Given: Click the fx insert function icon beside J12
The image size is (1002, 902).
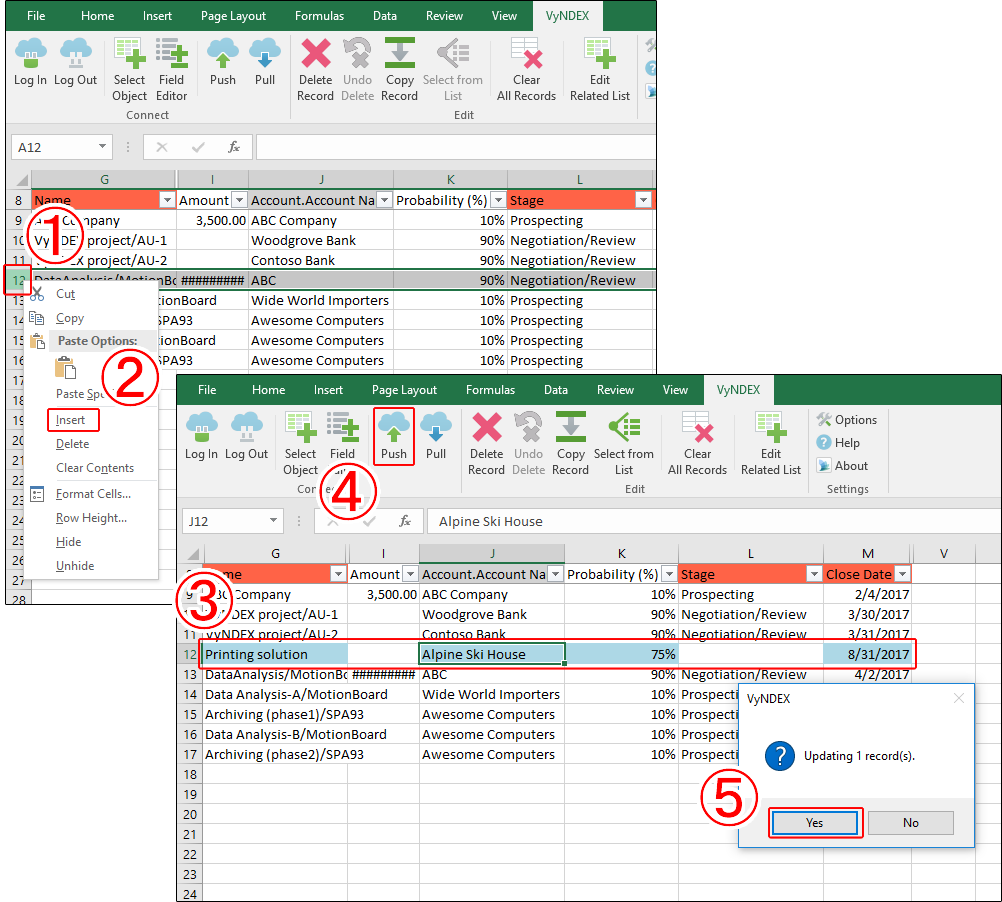Looking at the screenshot, I should [405, 521].
